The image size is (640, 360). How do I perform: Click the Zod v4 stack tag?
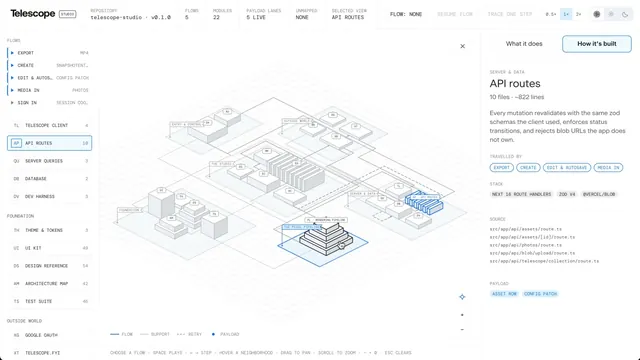[567, 194]
